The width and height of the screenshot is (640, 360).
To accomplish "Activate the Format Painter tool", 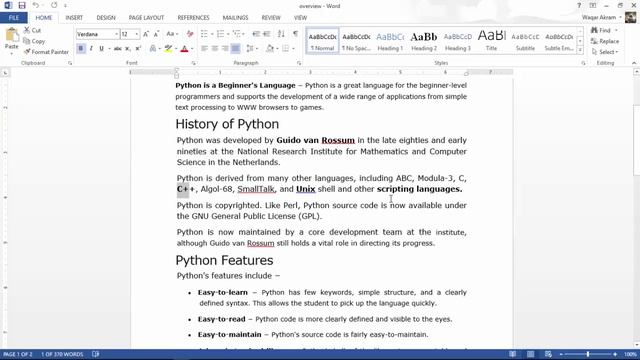I will tap(46, 52).
